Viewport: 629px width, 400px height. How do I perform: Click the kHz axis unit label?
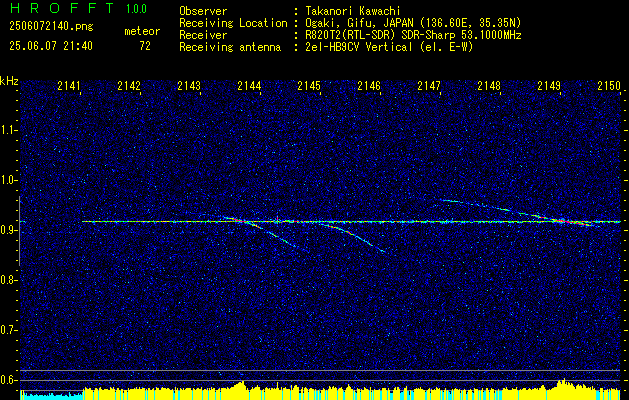click(10, 81)
